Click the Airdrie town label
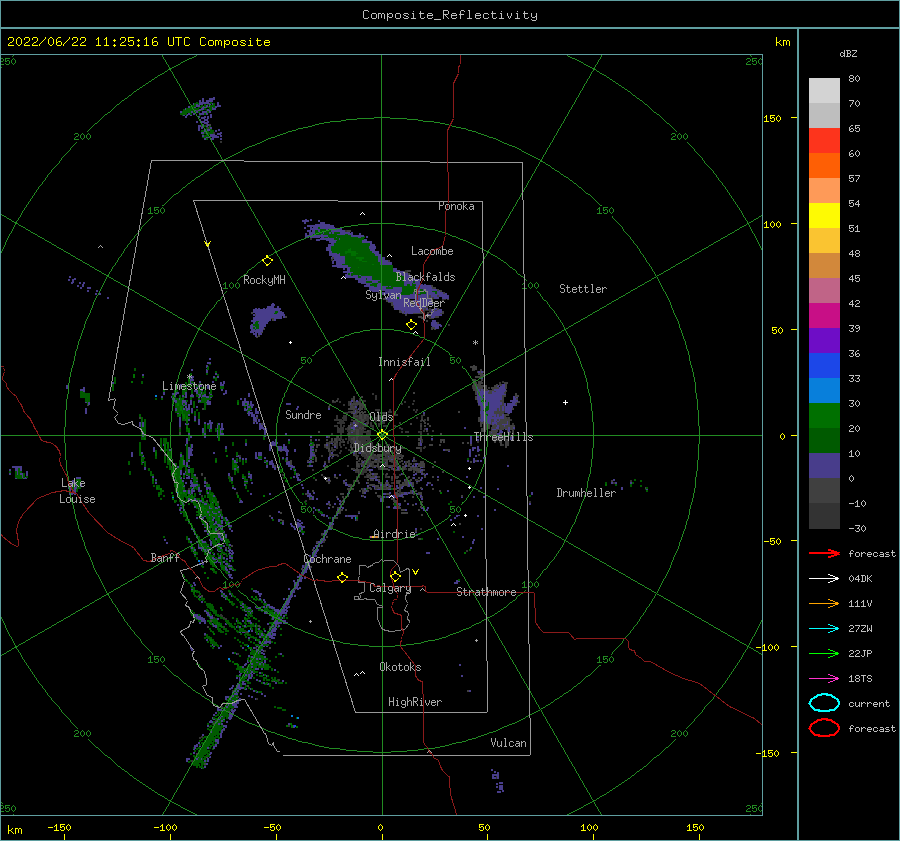900x841 pixels. click(394, 534)
